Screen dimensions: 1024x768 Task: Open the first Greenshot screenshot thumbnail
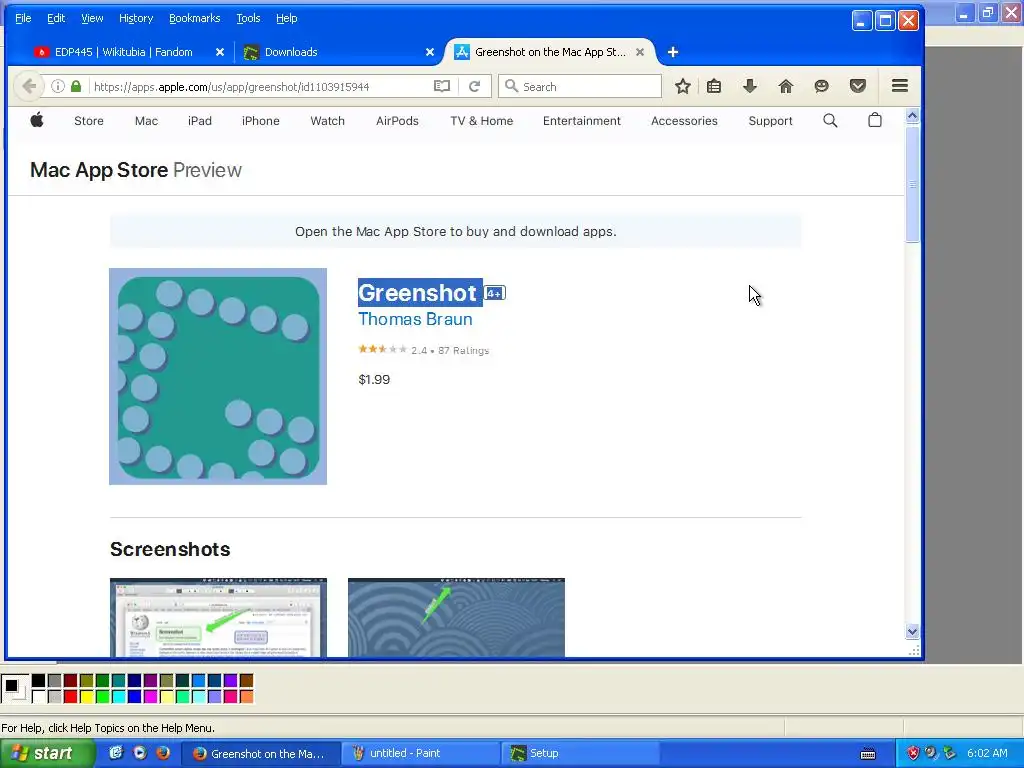coord(218,617)
